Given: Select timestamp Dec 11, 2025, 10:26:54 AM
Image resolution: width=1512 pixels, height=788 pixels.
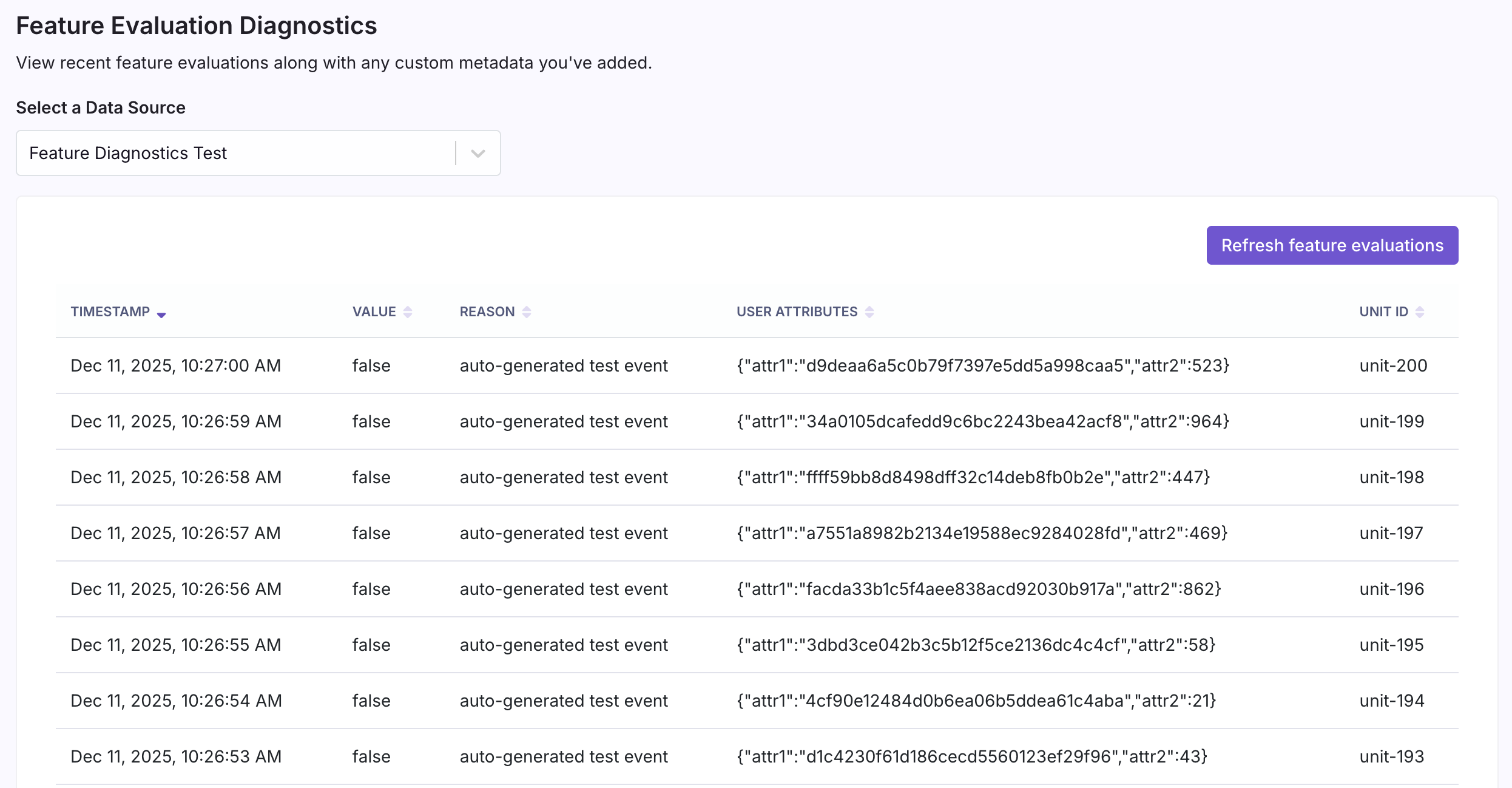Looking at the screenshot, I should click(x=176, y=701).
